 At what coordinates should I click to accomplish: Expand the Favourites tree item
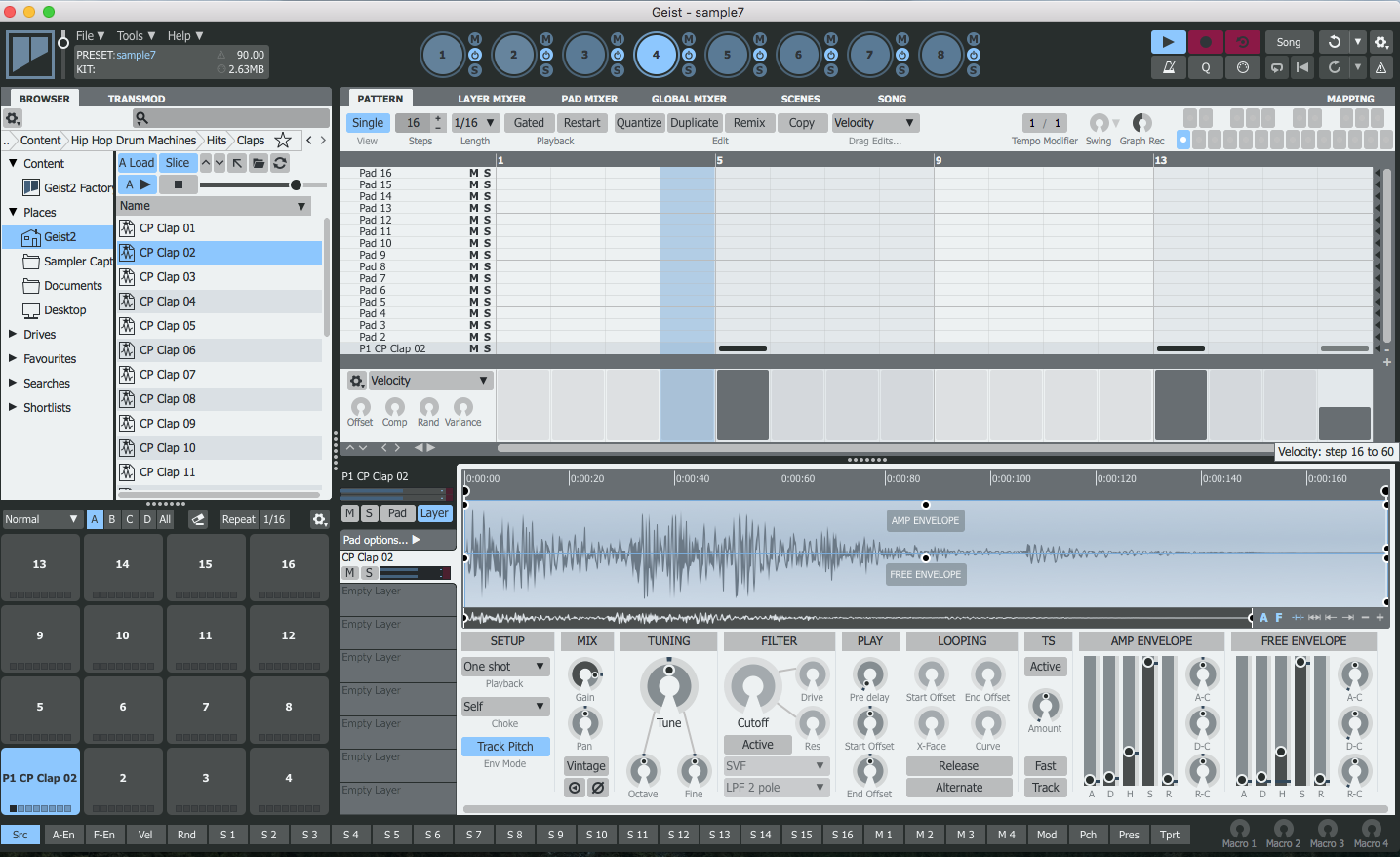13,358
